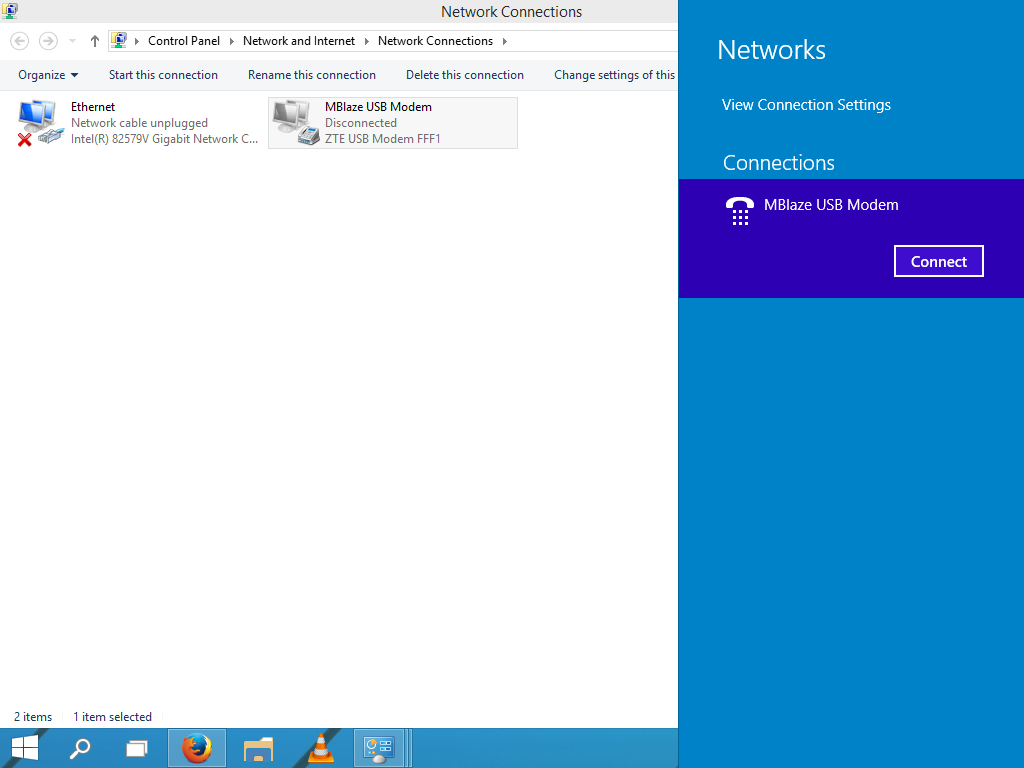Expand the chevron before Control Panel

coord(136,41)
